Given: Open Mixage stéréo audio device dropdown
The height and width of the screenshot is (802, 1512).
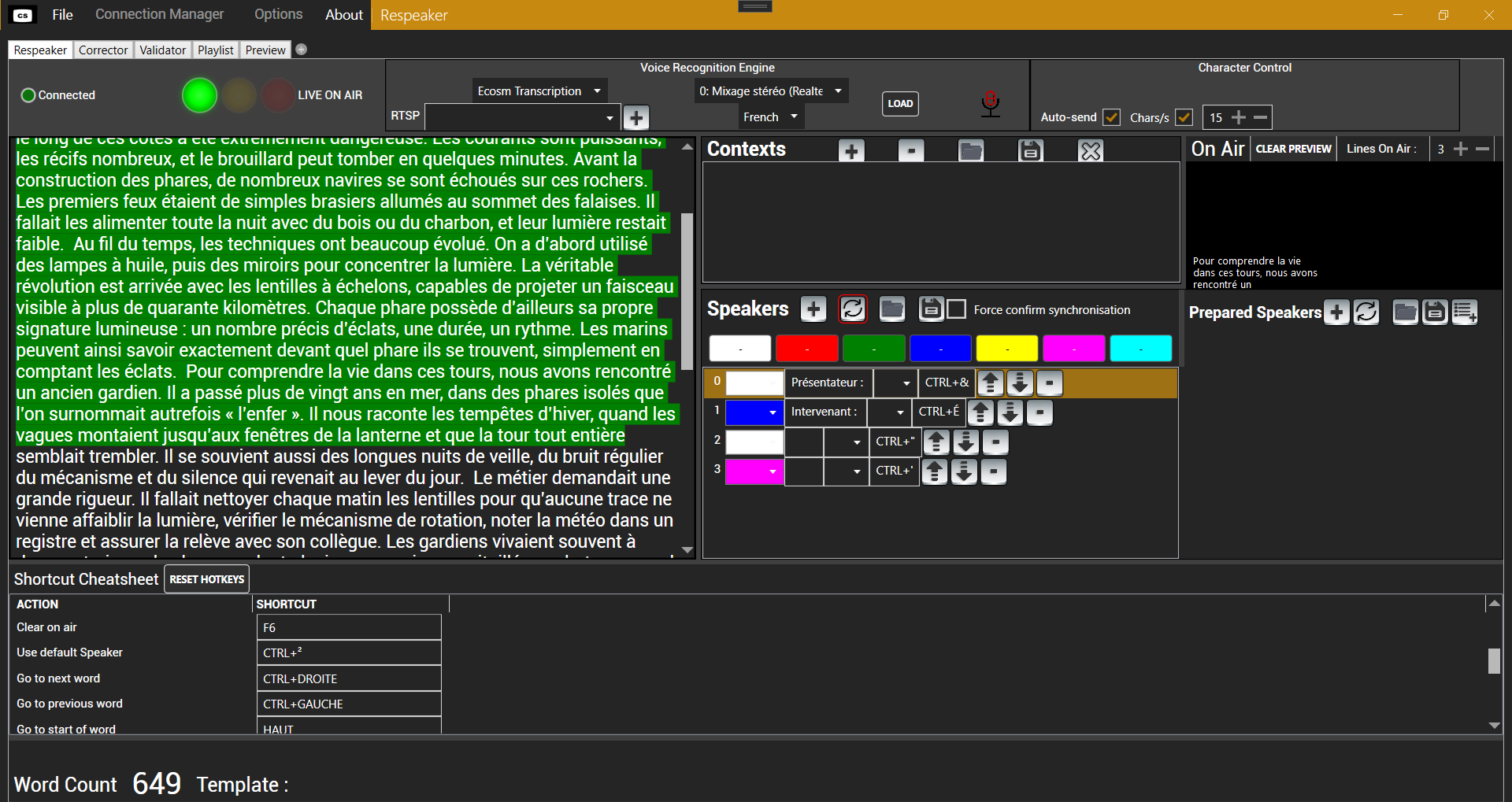Looking at the screenshot, I should [x=771, y=91].
